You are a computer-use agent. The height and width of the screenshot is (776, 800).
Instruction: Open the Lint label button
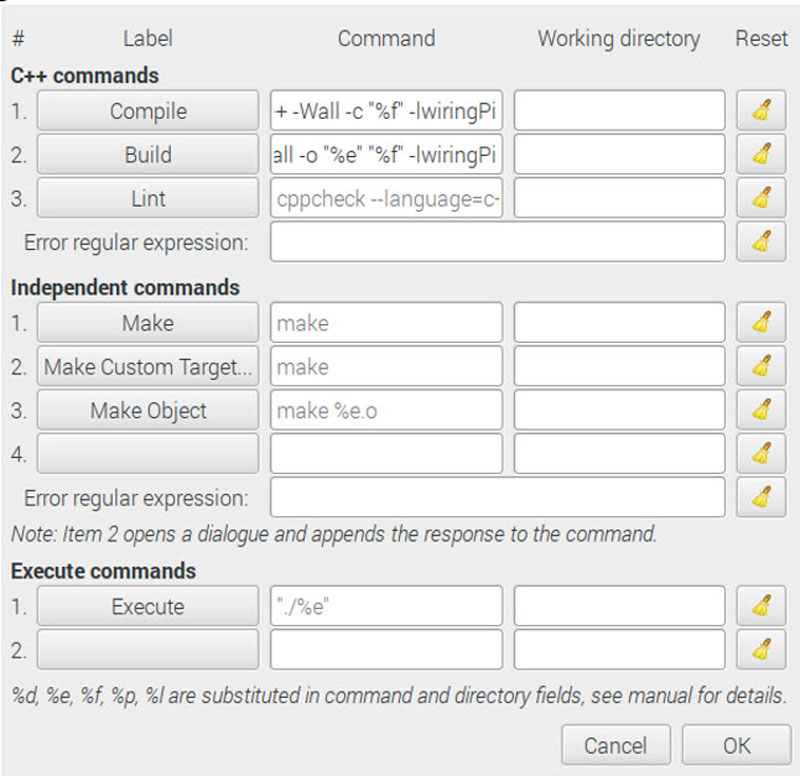[146, 198]
